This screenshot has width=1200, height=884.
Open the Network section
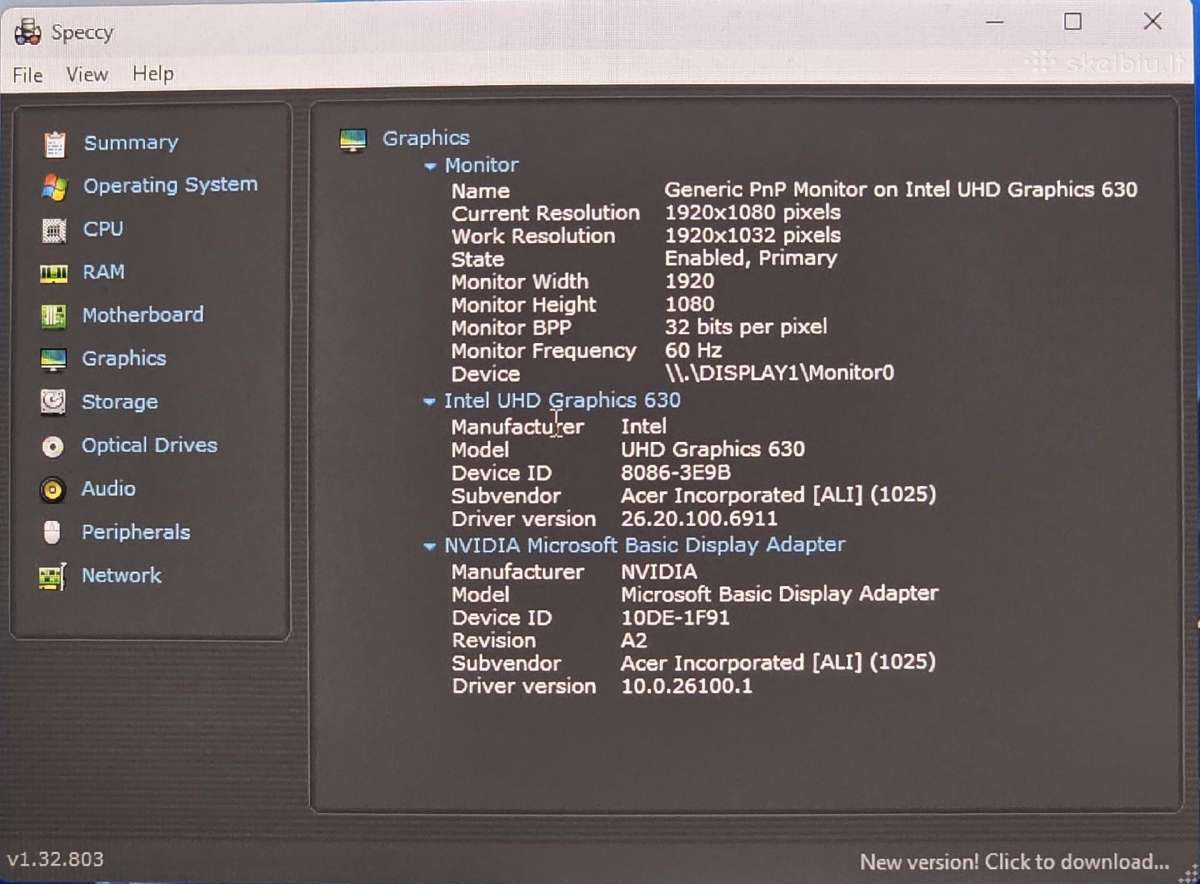[121, 575]
